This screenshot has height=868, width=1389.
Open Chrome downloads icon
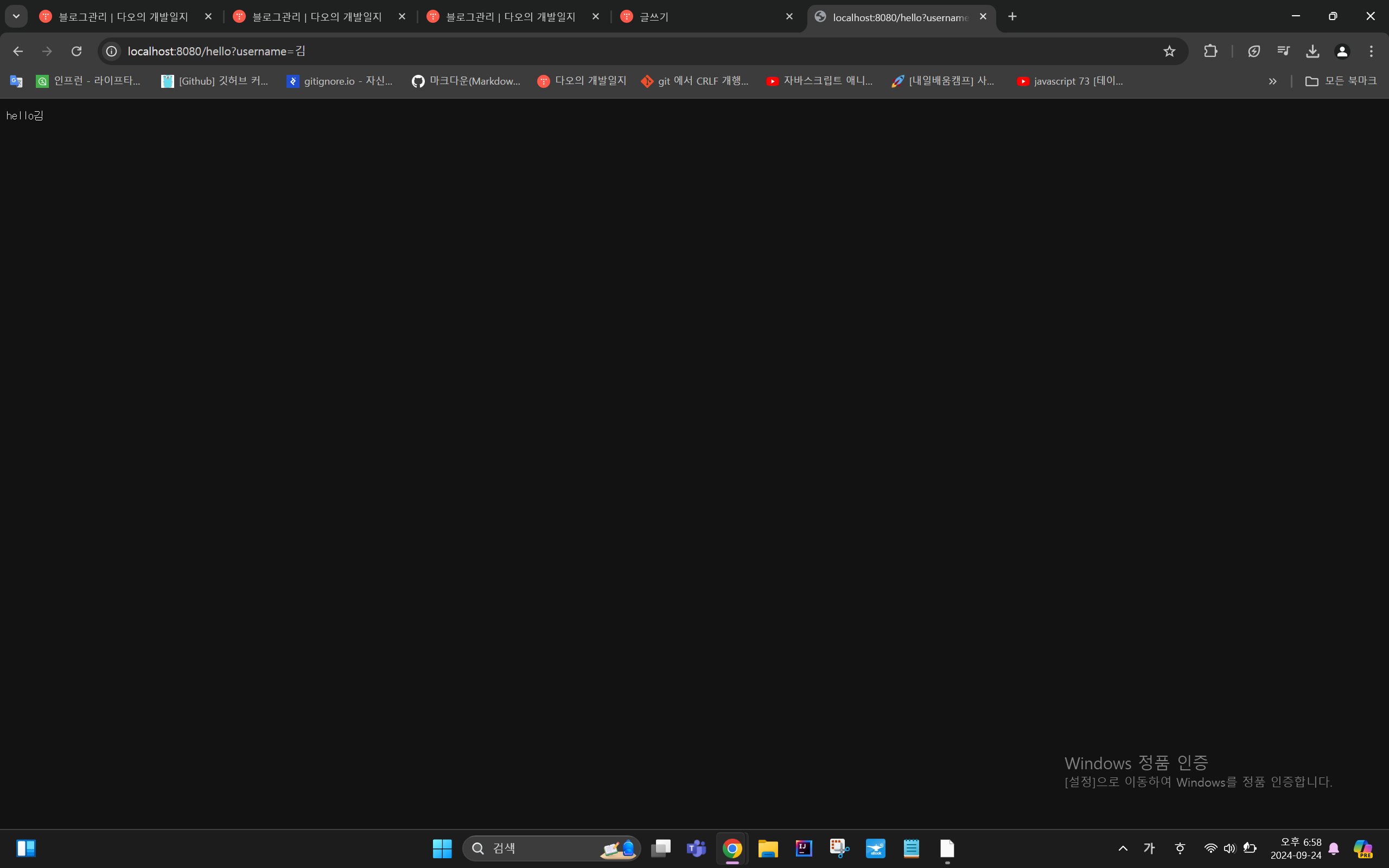(x=1312, y=51)
